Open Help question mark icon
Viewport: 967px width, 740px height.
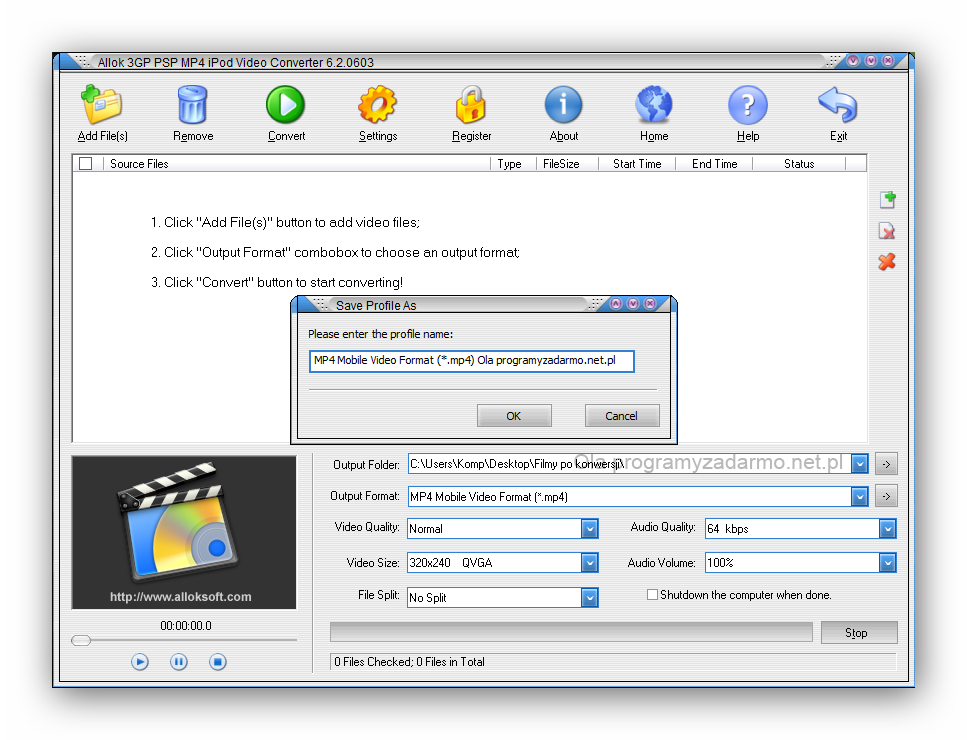(x=747, y=105)
